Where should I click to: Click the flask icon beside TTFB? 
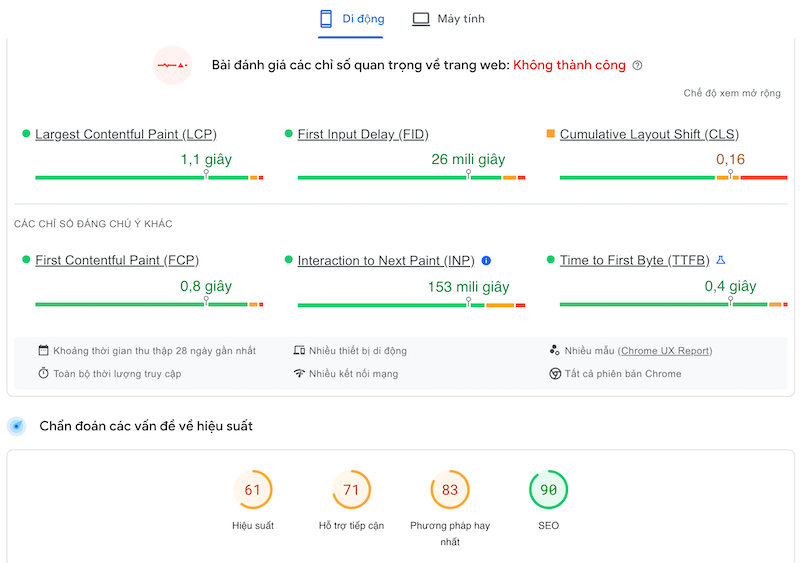[x=721, y=261]
